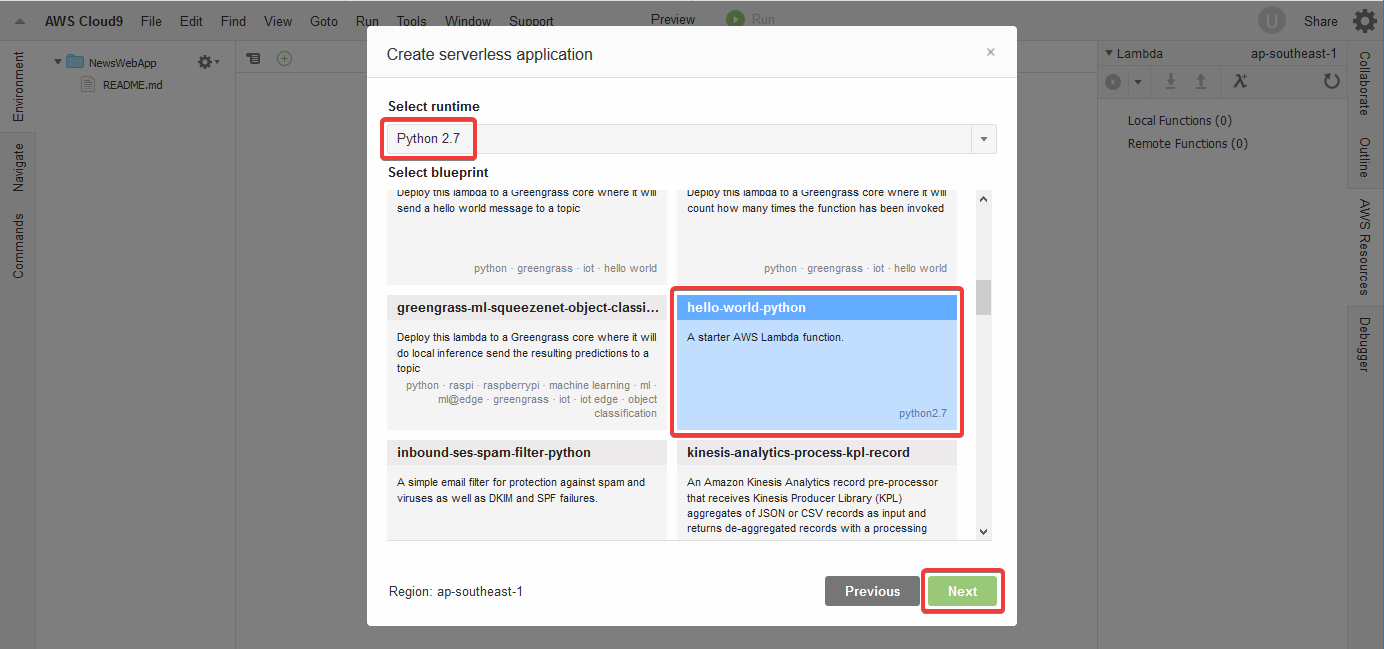
Task: Open the File menu
Action: [x=151, y=21]
